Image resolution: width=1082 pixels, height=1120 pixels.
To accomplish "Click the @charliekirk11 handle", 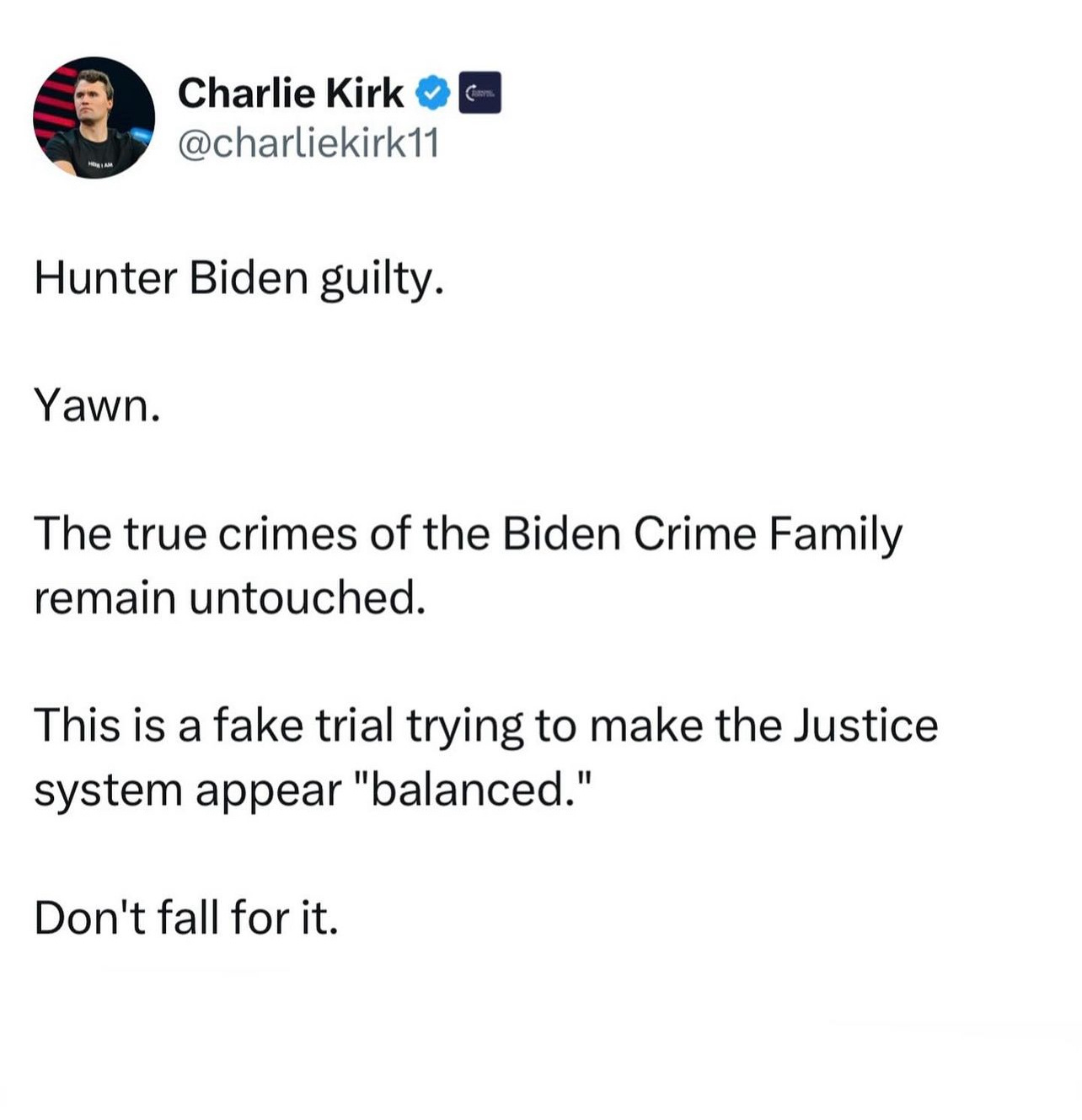I will [308, 143].
